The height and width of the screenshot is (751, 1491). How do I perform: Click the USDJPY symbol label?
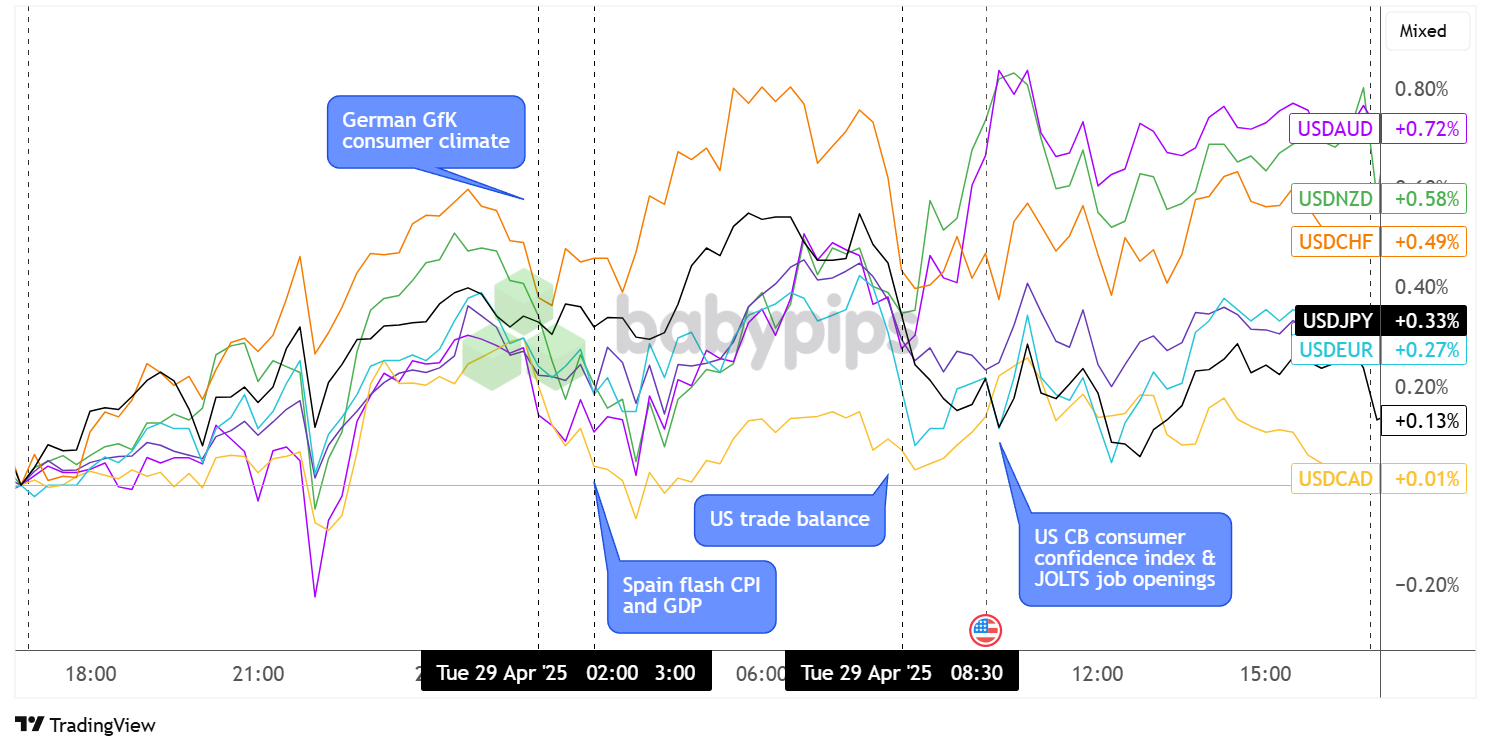click(x=1334, y=321)
